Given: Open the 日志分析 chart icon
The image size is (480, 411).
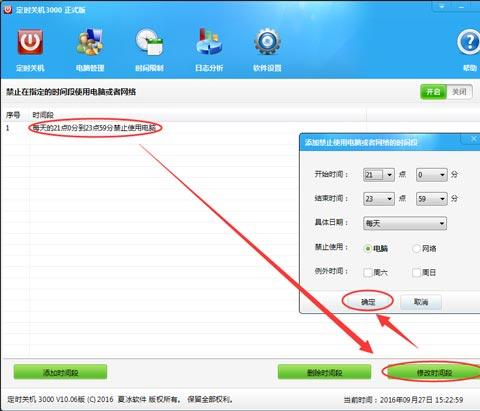Looking at the screenshot, I should coord(209,42).
